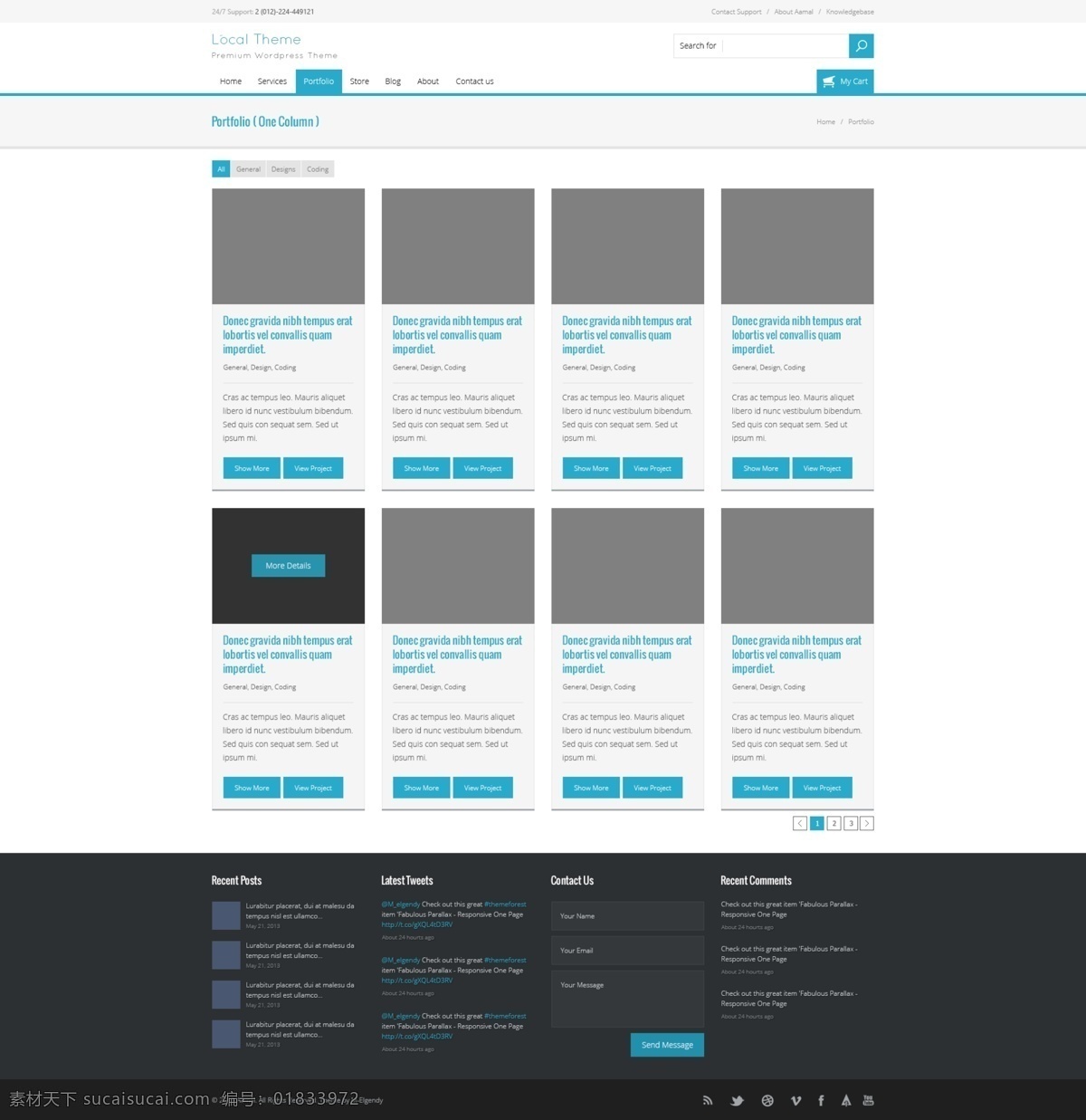Click the Your Name input field
1086x1120 pixels.
click(627, 916)
